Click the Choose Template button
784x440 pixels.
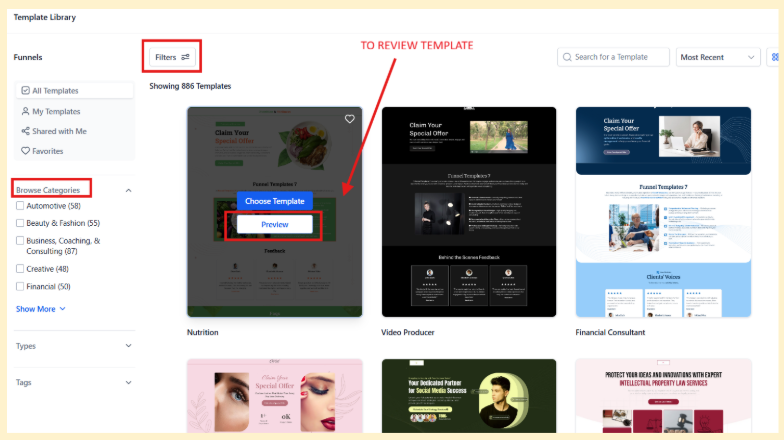tap(274, 201)
